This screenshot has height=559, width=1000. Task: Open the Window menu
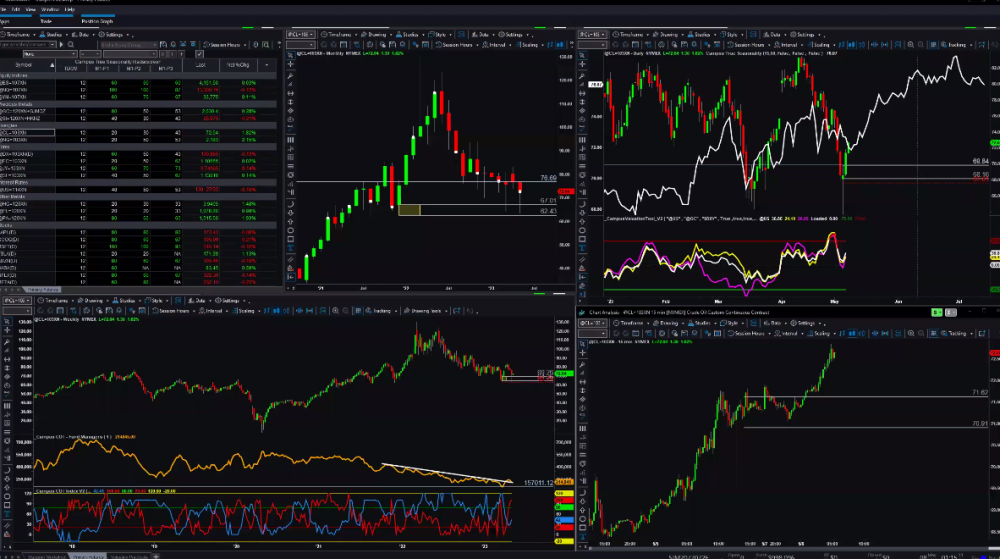pos(50,10)
